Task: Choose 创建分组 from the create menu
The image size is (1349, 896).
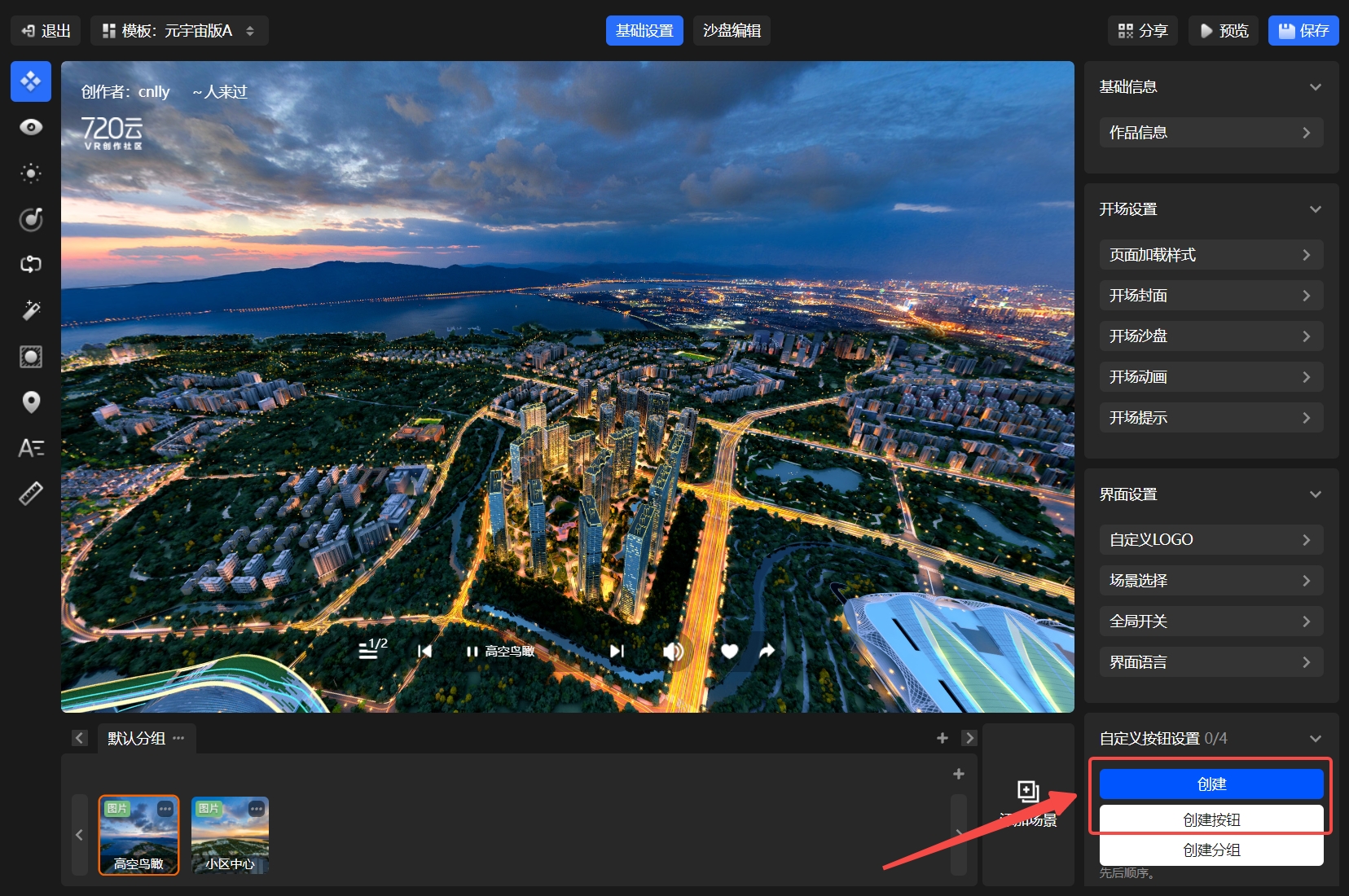Action: coord(1211,850)
